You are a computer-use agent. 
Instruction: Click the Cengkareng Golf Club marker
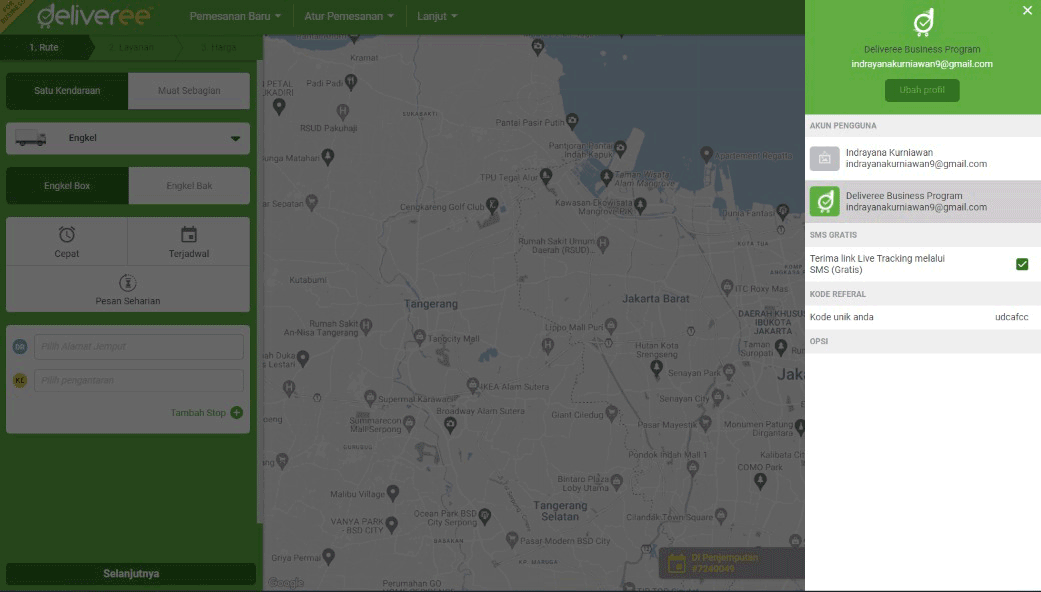pos(492,204)
